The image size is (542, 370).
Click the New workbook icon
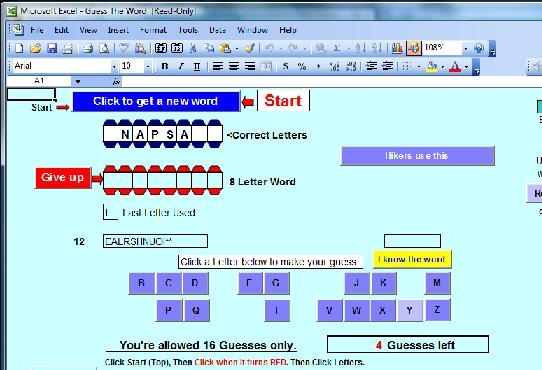click(19, 48)
